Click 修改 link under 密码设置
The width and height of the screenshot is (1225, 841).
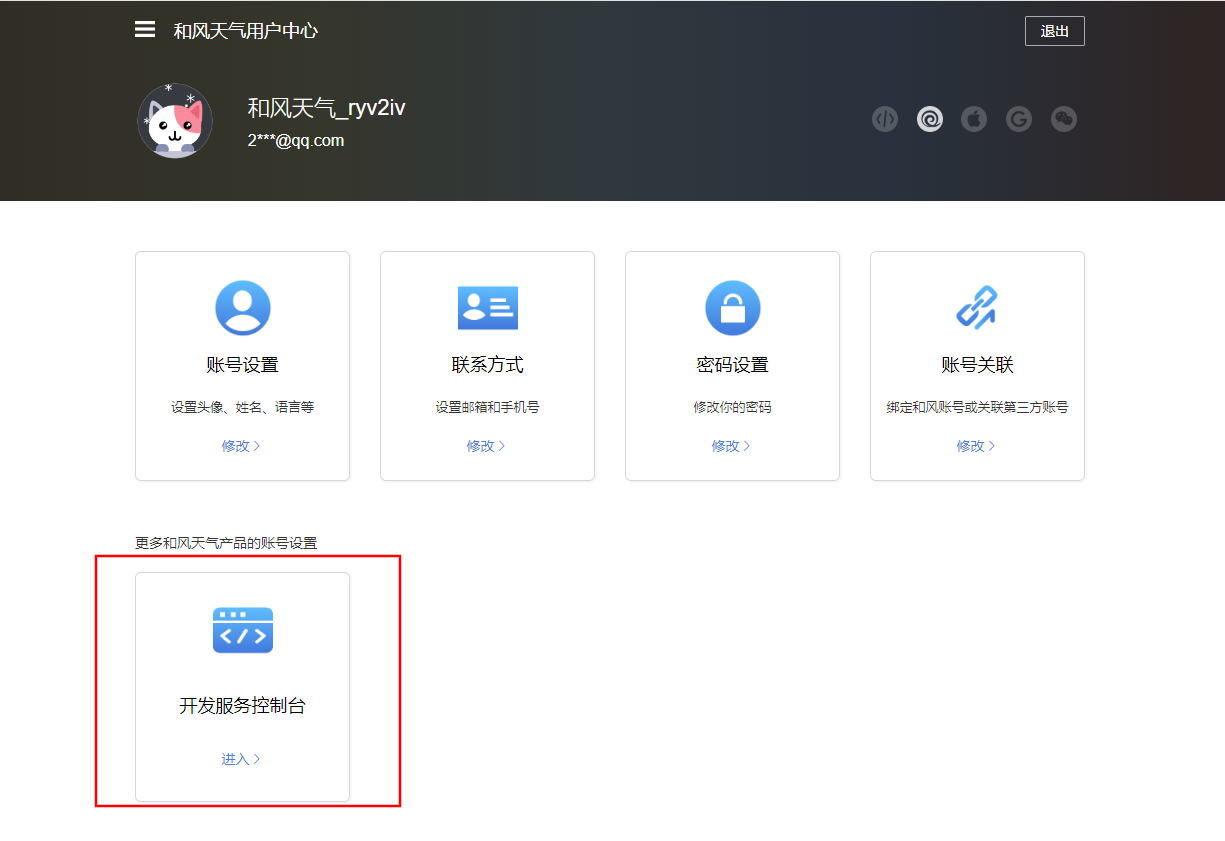731,446
